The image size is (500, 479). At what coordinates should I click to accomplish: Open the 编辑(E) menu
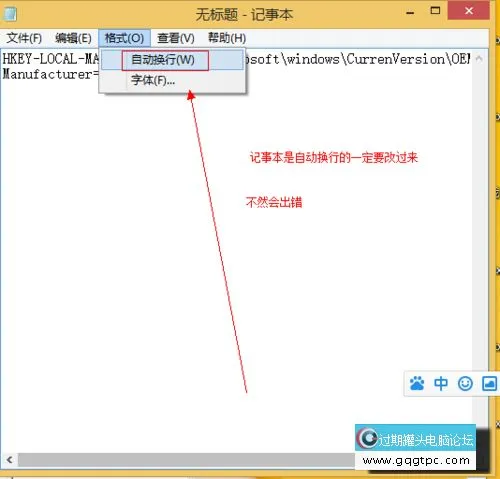[73, 38]
